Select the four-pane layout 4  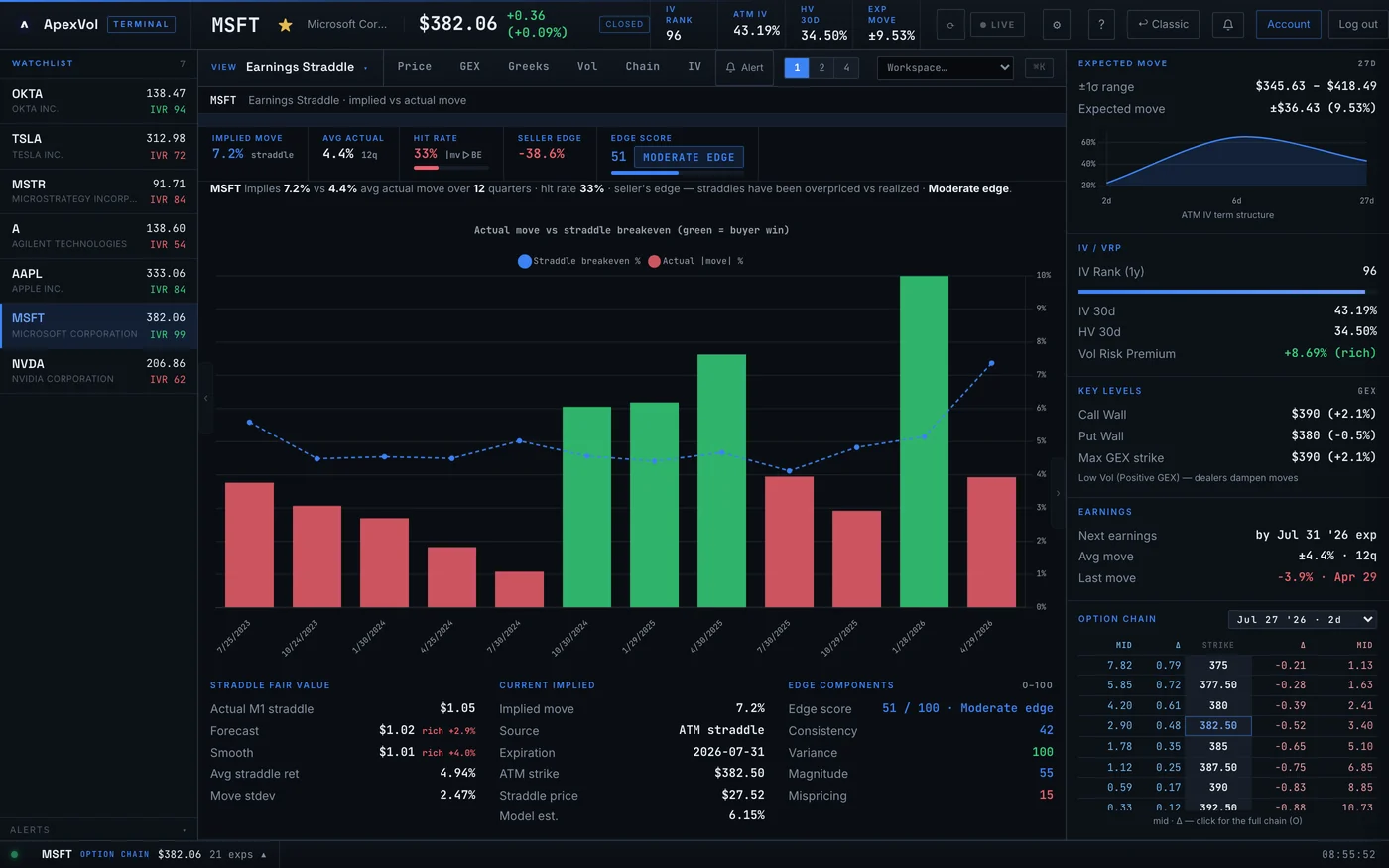pos(846,67)
